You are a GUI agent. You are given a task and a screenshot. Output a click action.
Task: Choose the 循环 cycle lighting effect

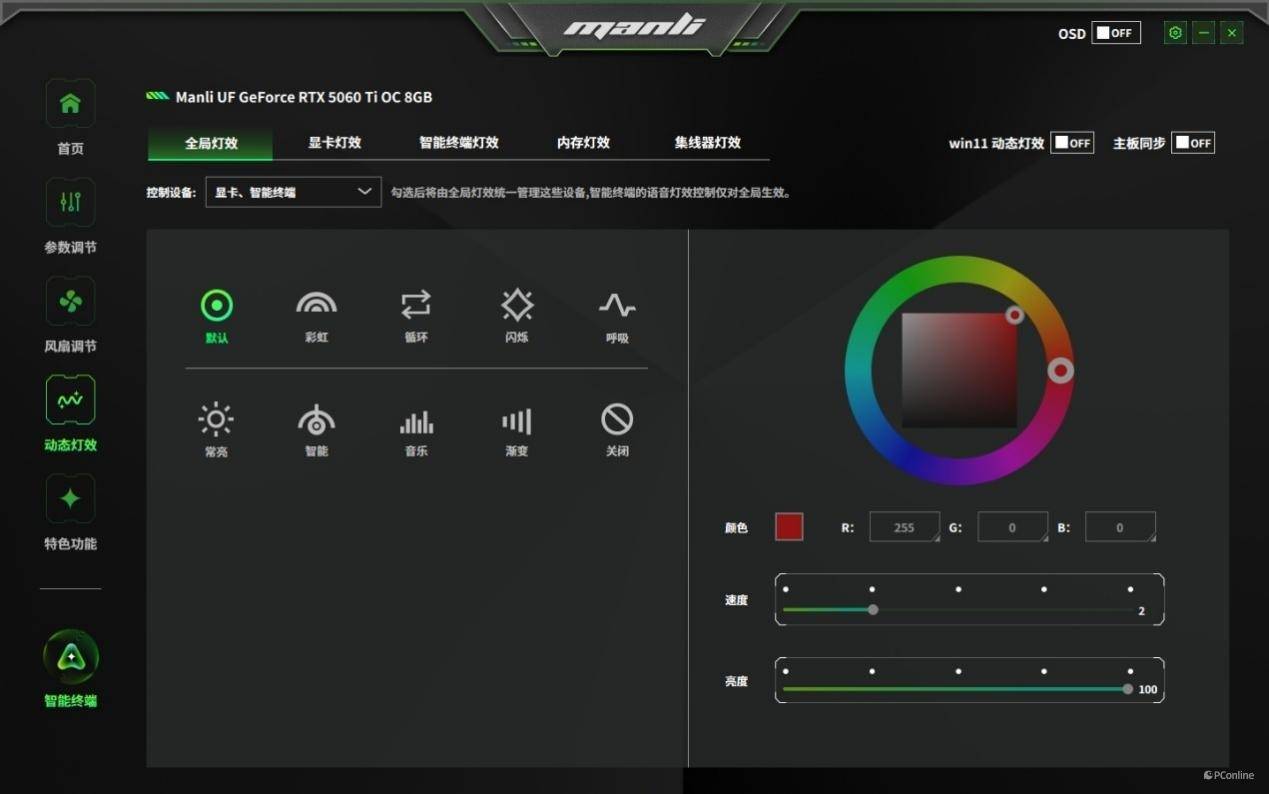pos(416,316)
